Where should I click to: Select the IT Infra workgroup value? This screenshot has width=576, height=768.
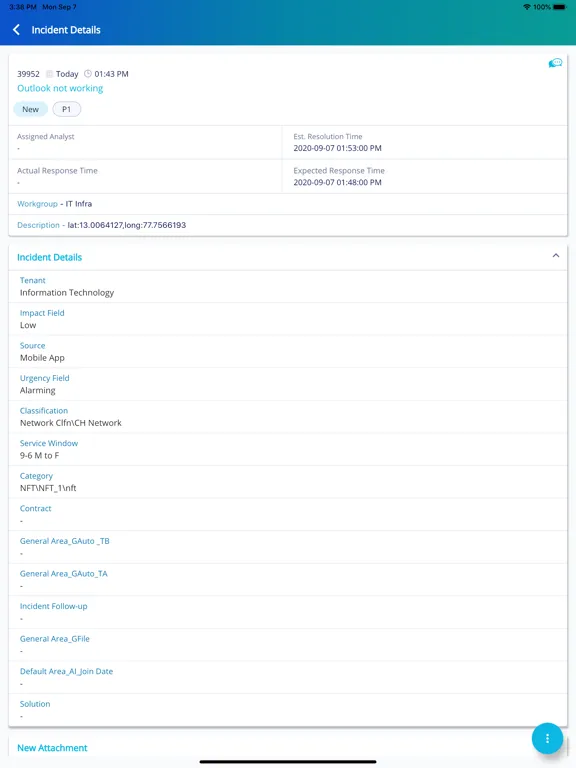(79, 204)
